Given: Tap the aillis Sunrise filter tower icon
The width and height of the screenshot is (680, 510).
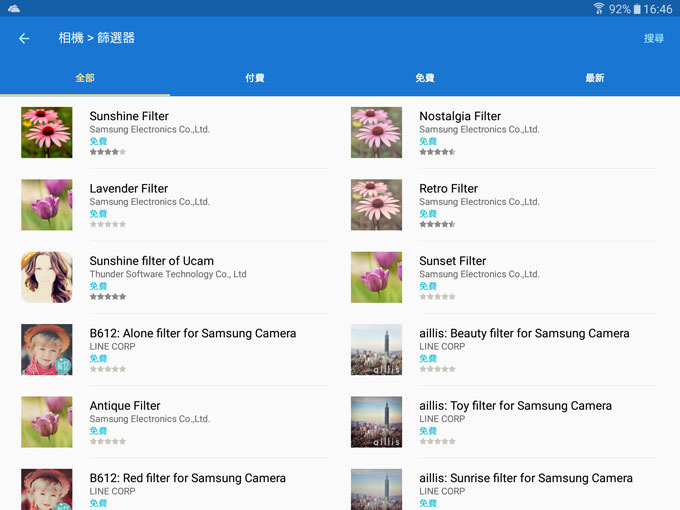Looking at the screenshot, I should click(x=376, y=489).
